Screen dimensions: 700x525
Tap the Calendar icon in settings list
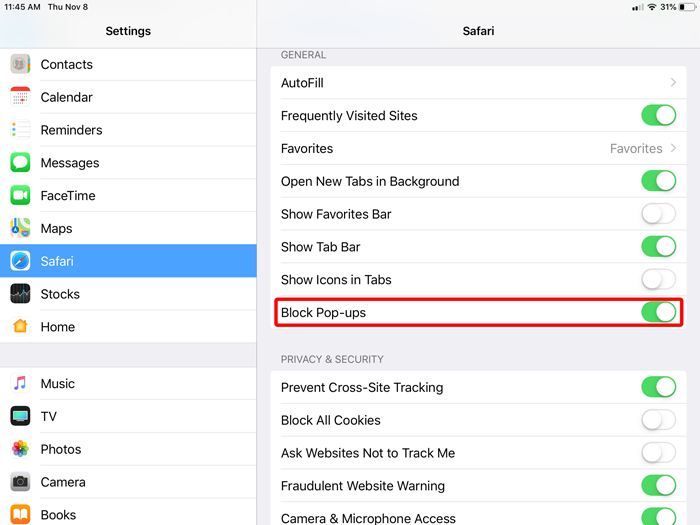pyautogui.click(x=20, y=97)
